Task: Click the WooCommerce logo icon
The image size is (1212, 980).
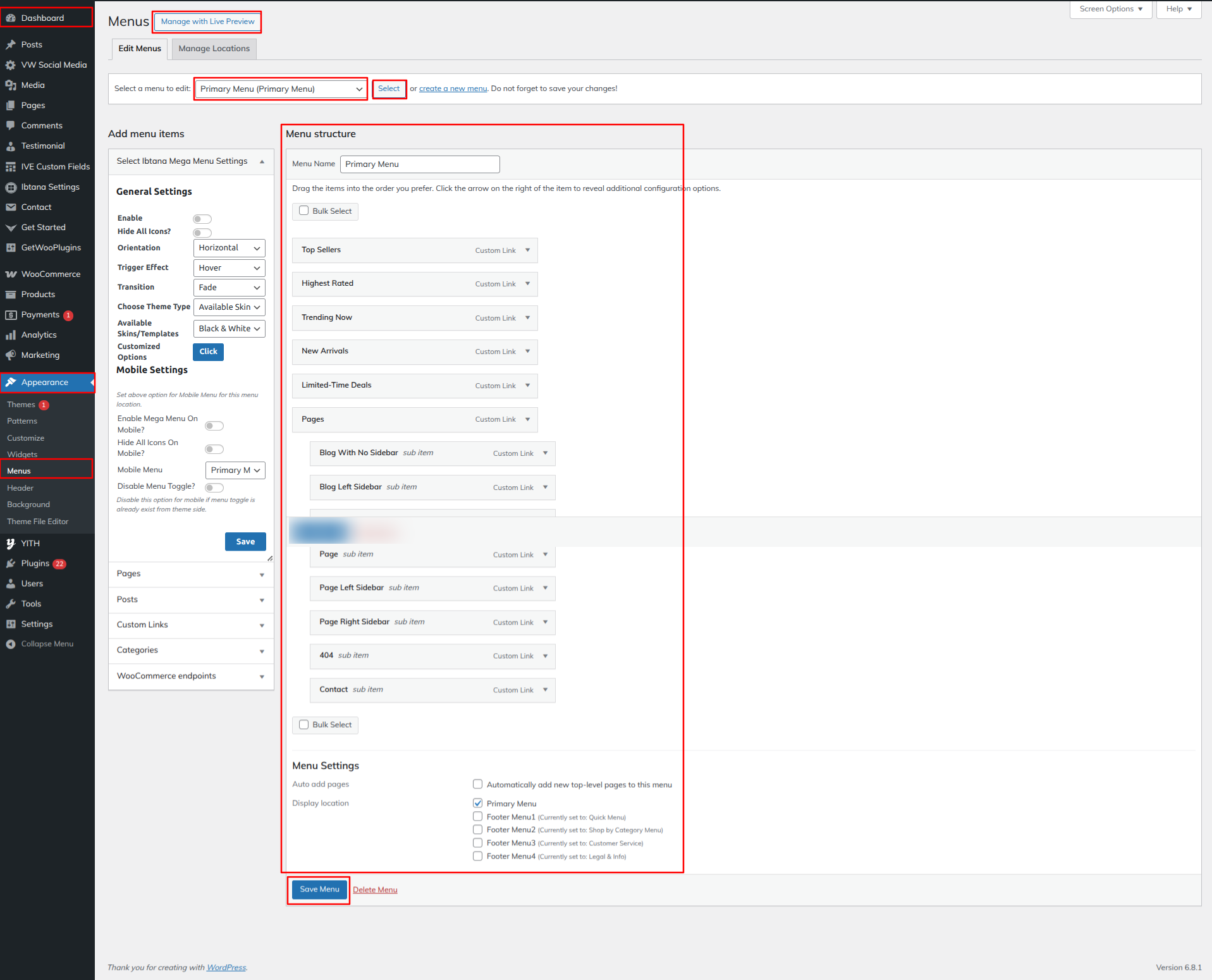Action: coord(11,274)
